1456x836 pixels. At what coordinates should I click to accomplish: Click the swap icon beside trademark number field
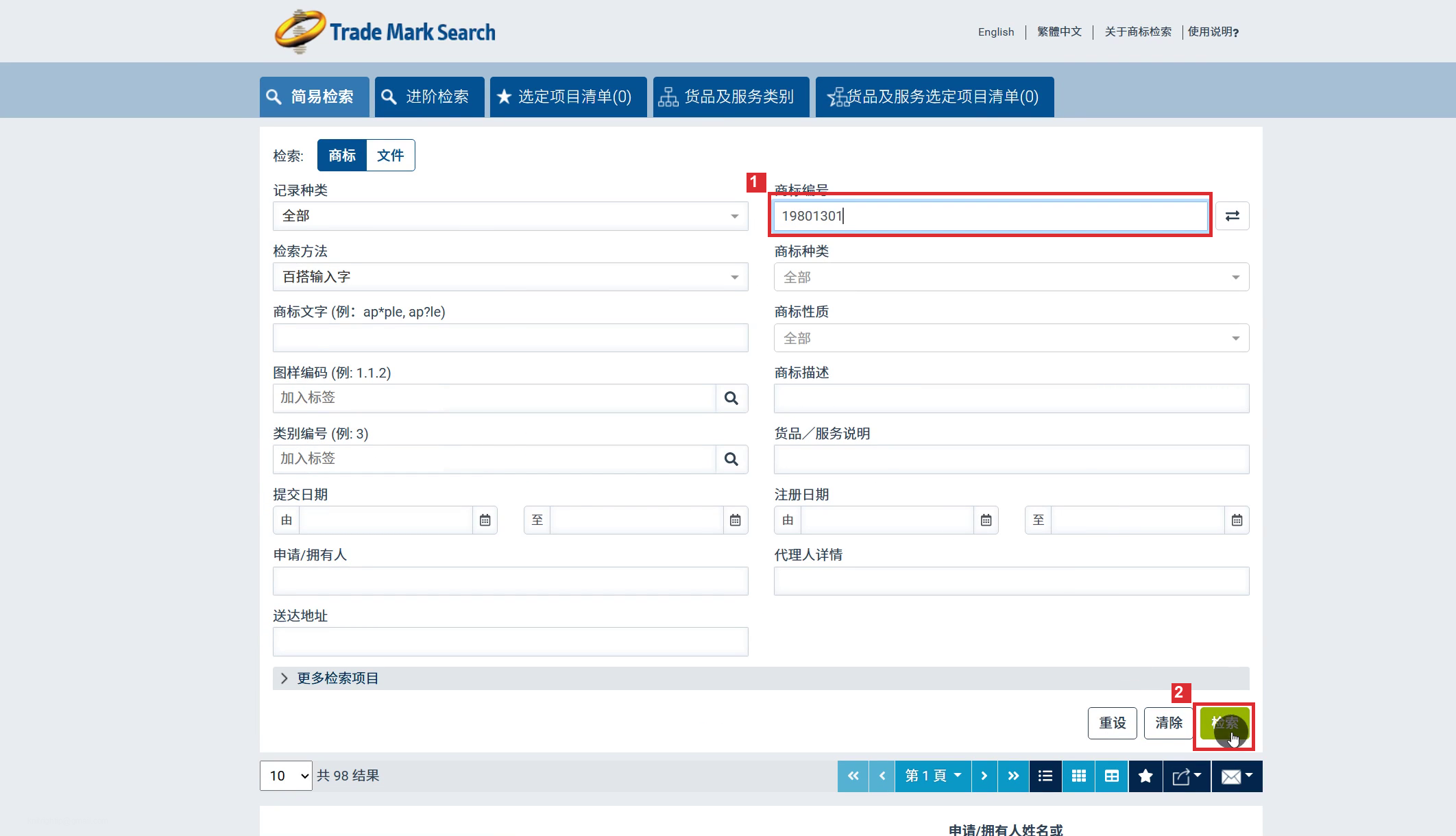(1232, 216)
